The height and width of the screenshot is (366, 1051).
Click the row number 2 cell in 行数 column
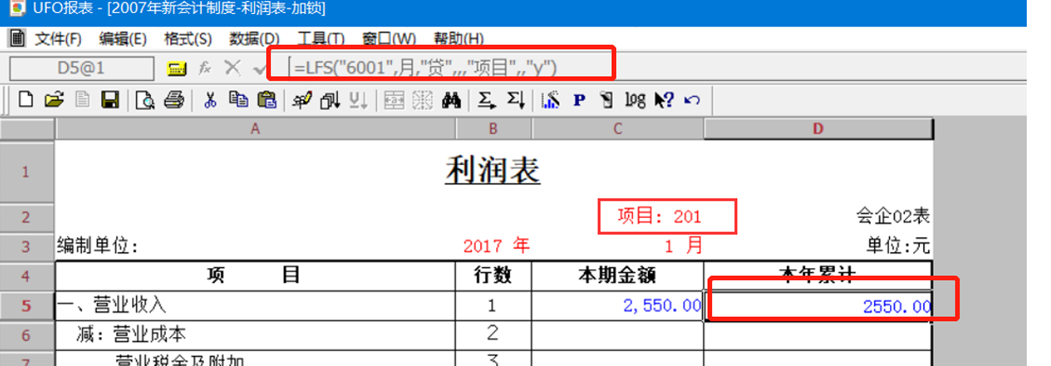[493, 334]
